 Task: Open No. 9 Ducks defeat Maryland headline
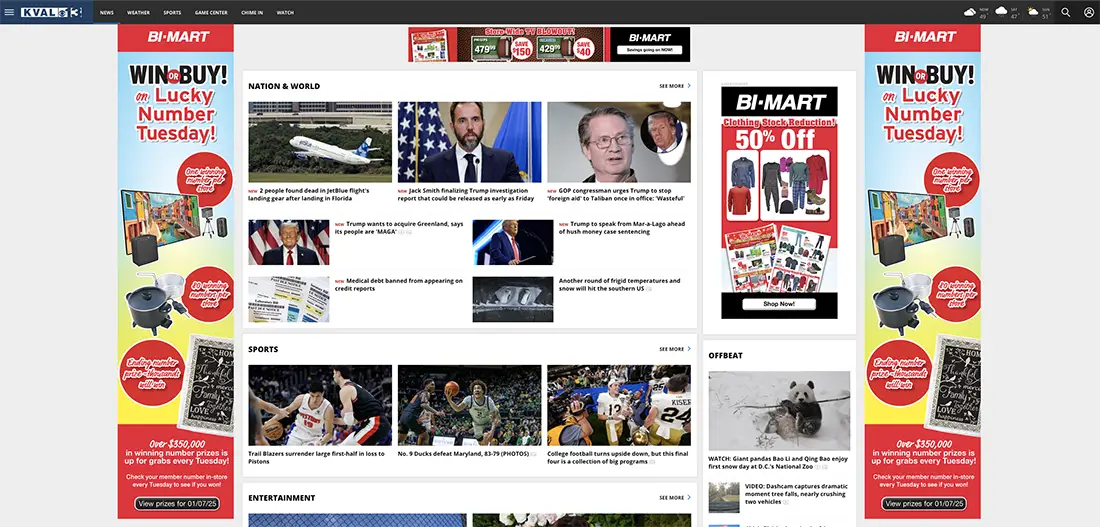pos(465,453)
